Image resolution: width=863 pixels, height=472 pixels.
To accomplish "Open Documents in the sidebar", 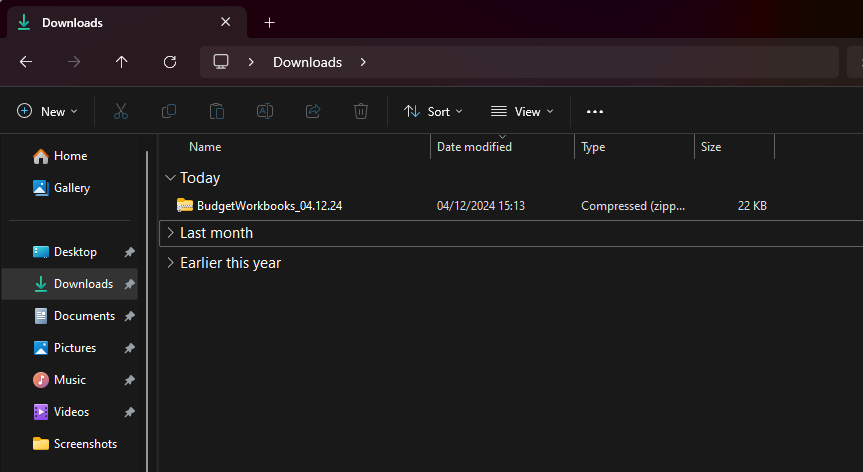I will (84, 316).
